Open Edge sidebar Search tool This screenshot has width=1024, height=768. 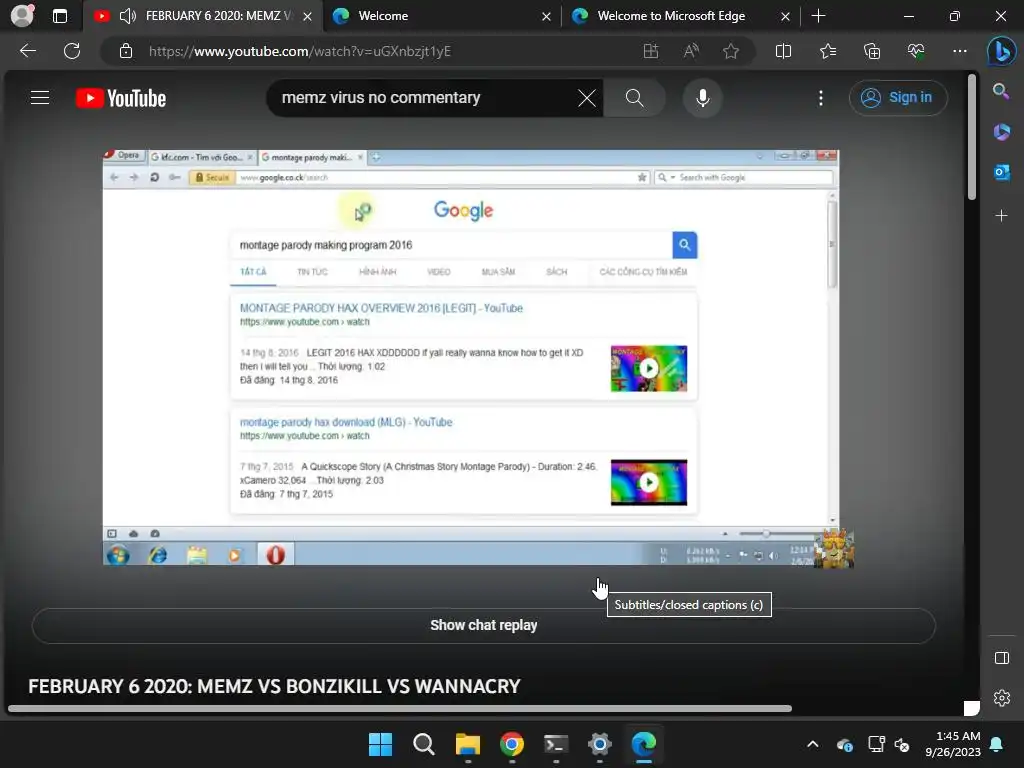pyautogui.click(x=1001, y=91)
